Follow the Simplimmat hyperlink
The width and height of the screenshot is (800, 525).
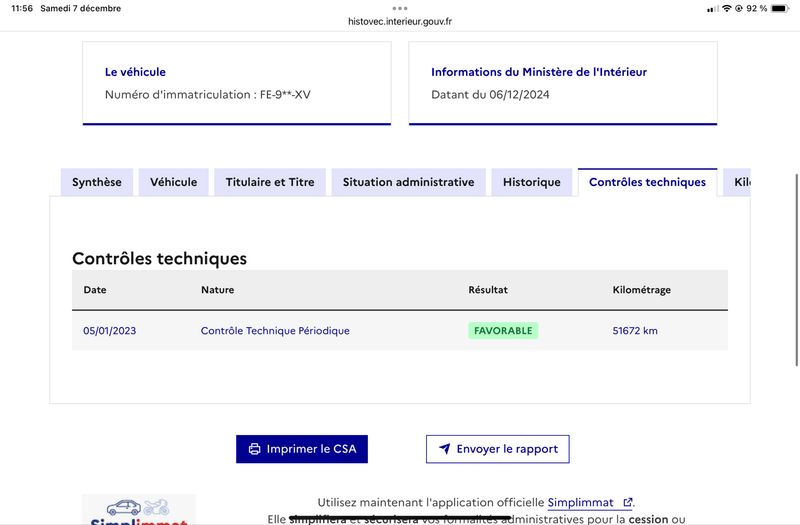581,503
